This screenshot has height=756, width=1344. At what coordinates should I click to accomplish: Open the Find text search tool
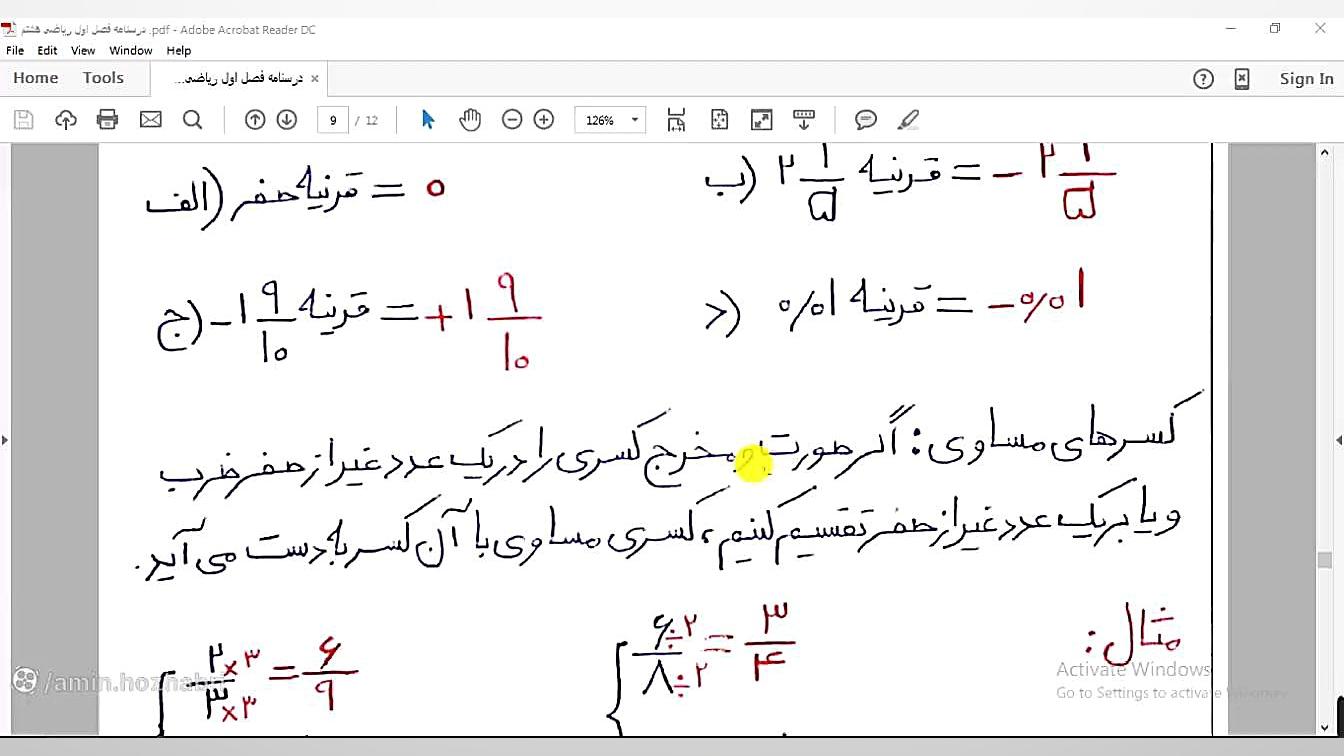point(193,120)
